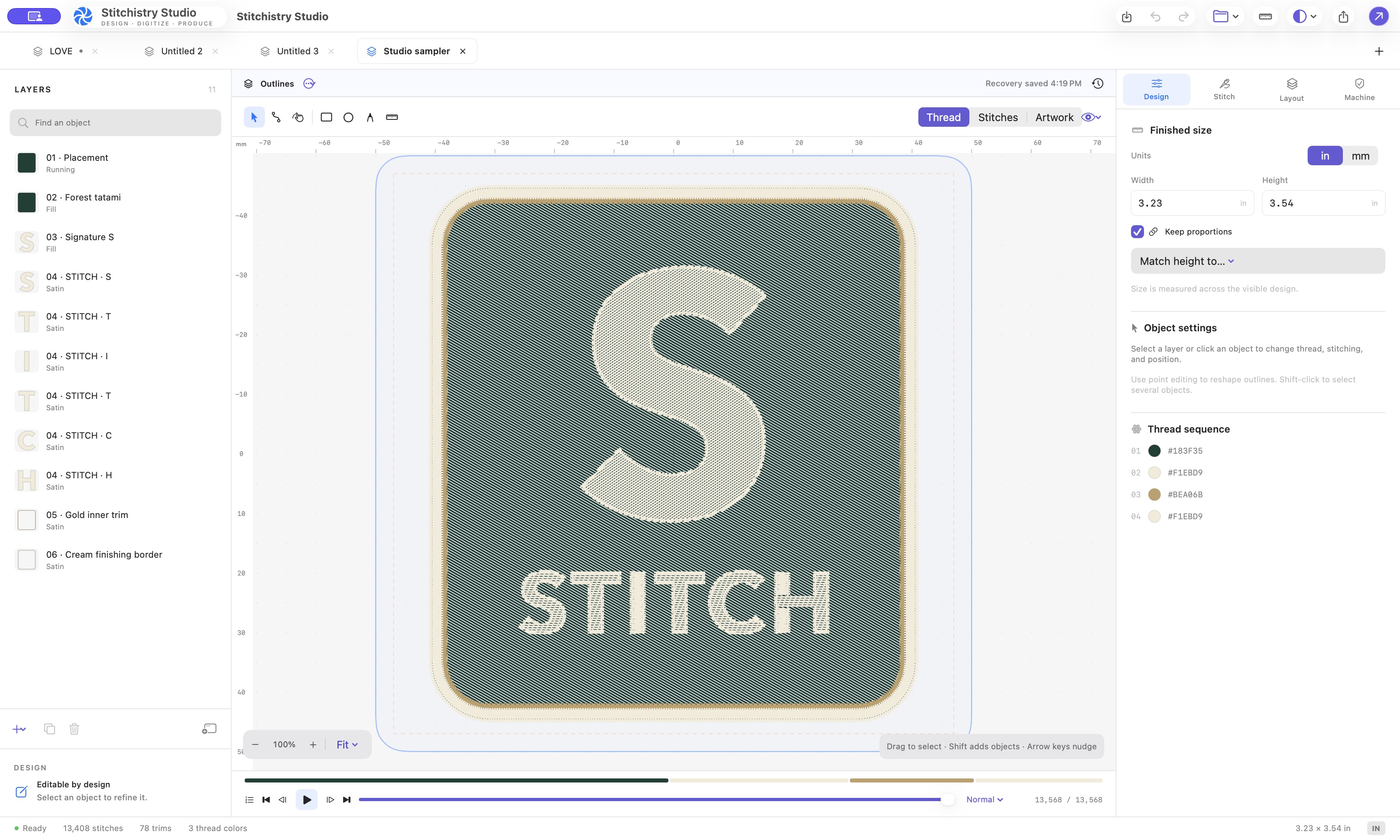Click the #BEA06B thread color swatch
This screenshot has height=840, width=1400.
(x=1154, y=495)
